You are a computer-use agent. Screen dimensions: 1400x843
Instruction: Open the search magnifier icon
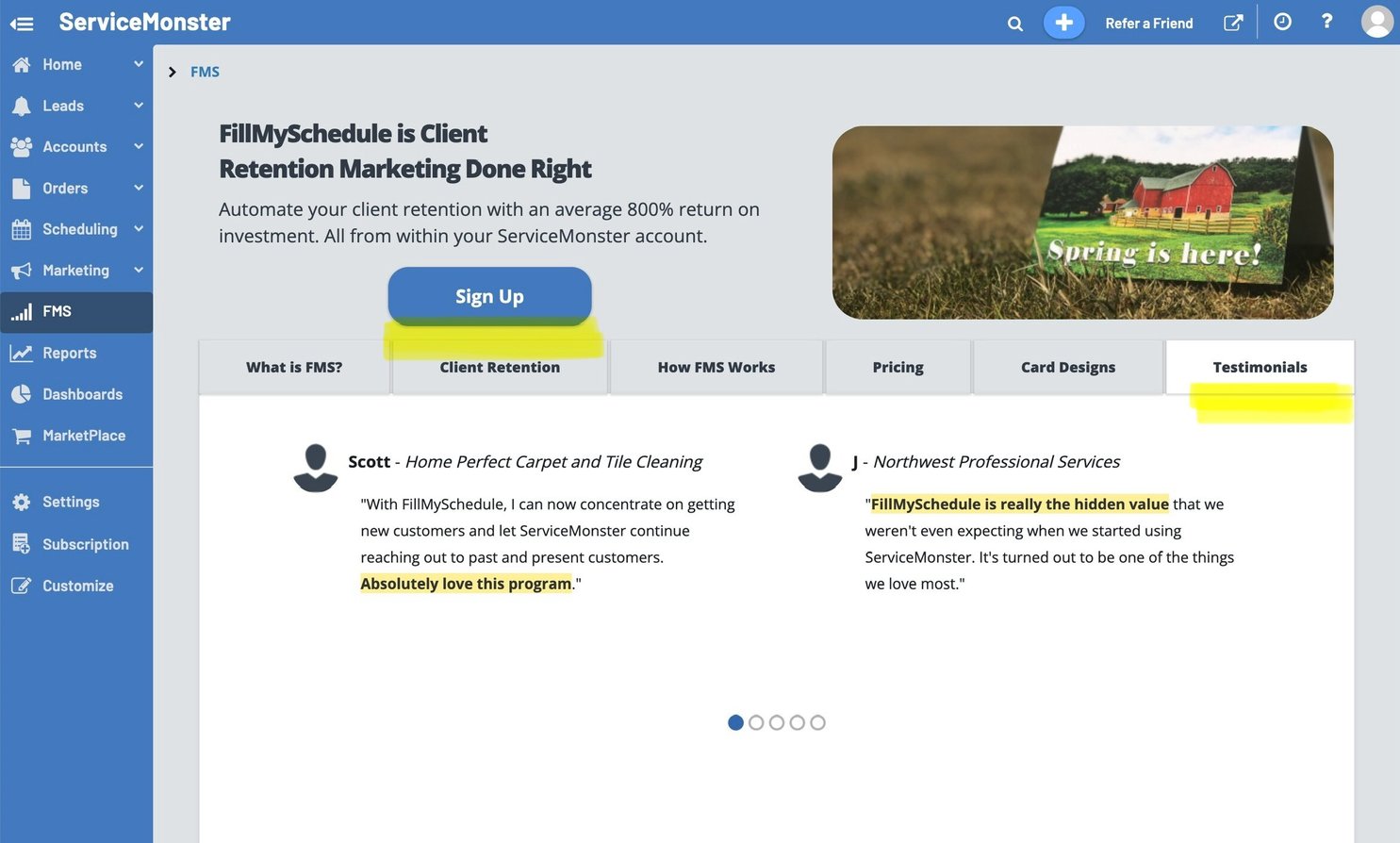tap(1015, 24)
